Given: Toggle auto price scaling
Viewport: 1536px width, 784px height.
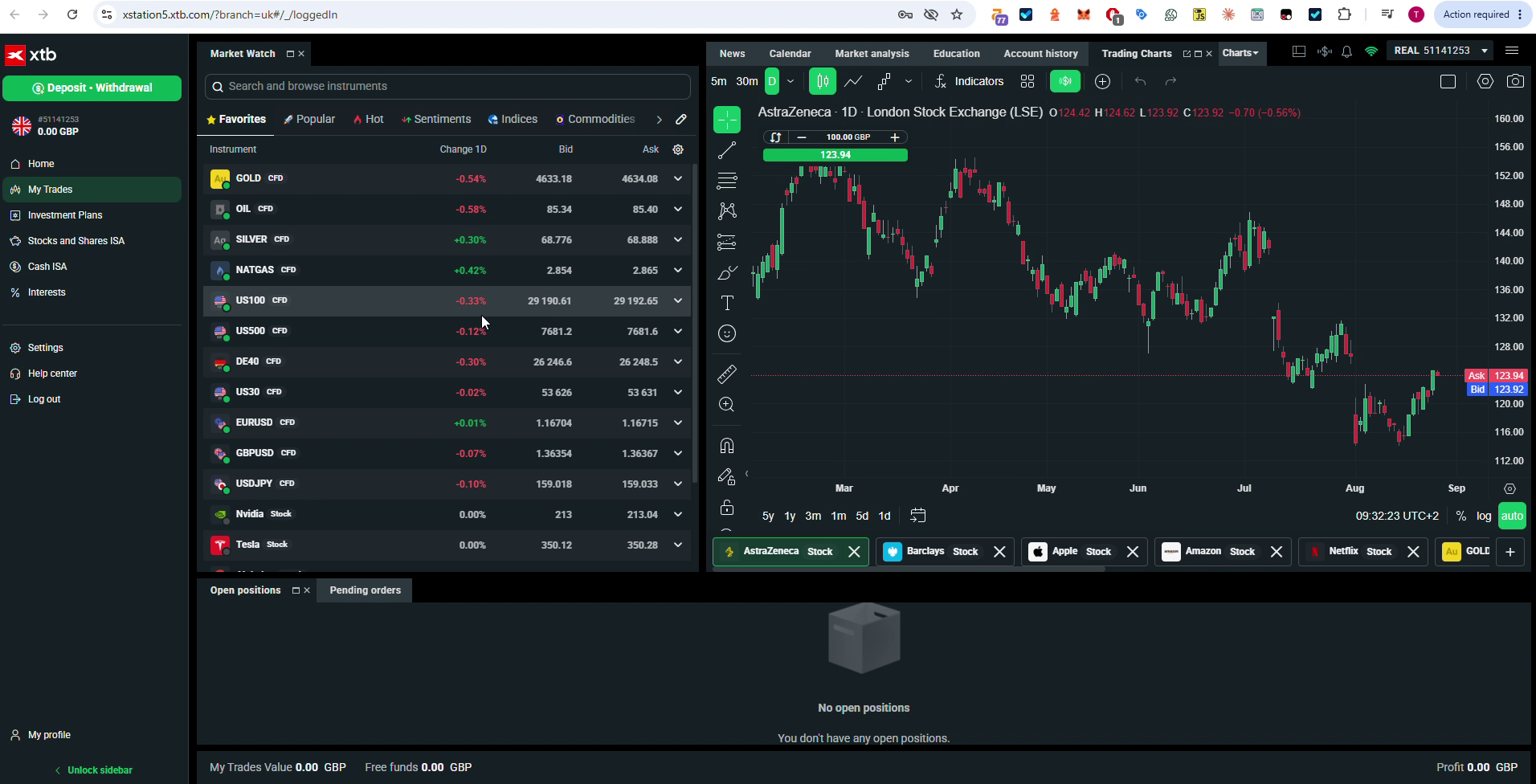Looking at the screenshot, I should (1512, 516).
